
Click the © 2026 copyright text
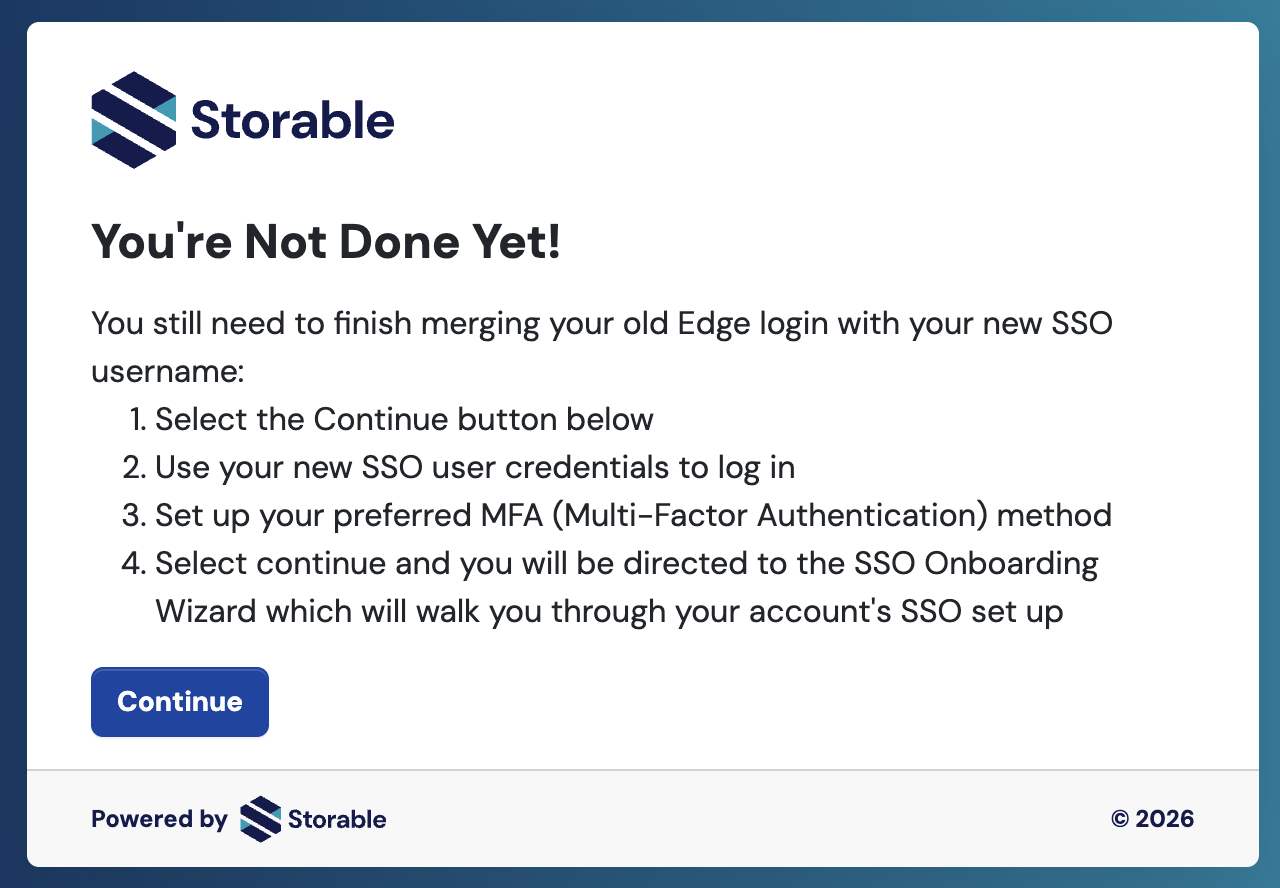(x=1152, y=820)
